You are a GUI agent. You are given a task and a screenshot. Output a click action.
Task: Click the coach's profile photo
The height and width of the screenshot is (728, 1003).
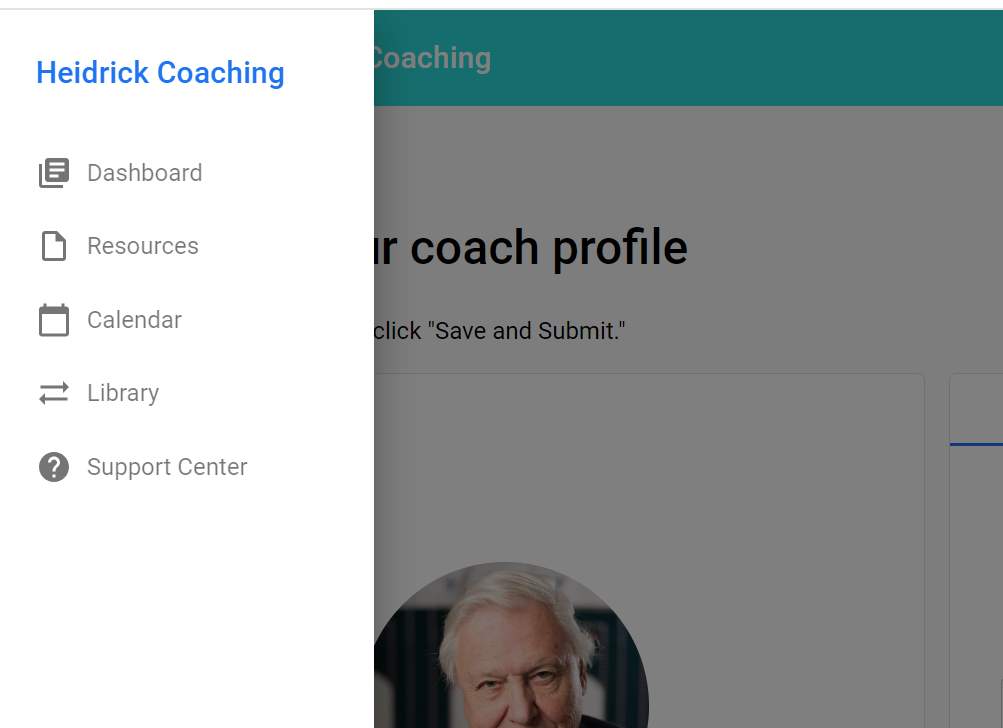pyautogui.click(x=510, y=650)
